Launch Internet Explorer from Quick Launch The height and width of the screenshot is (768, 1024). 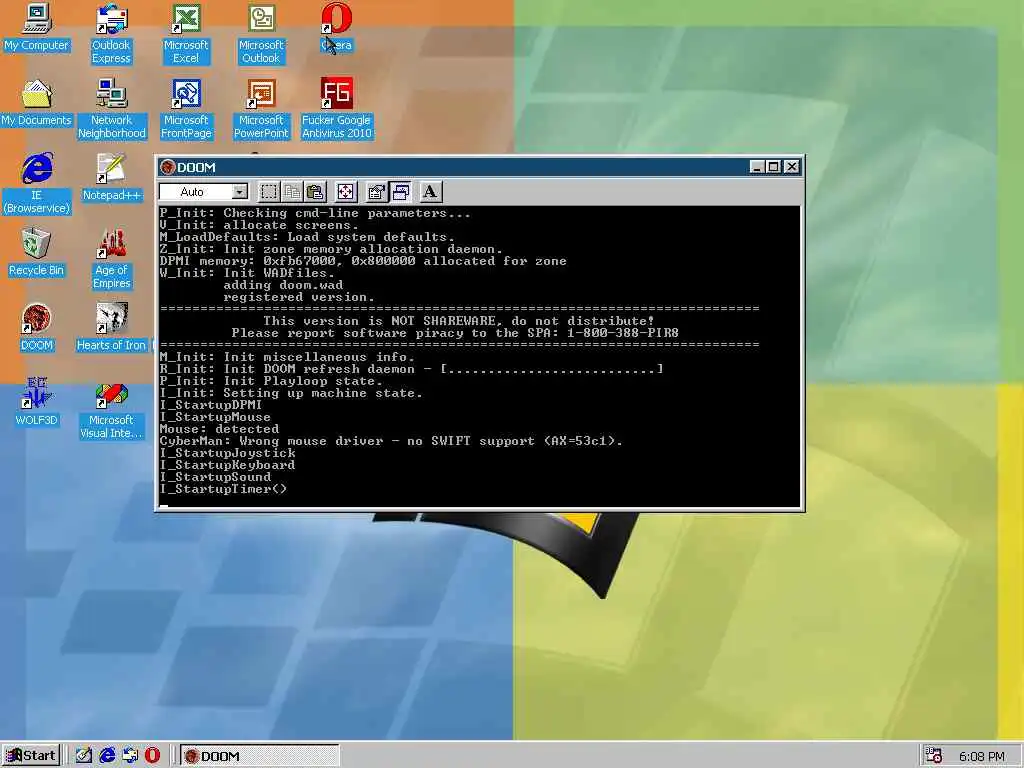point(107,756)
